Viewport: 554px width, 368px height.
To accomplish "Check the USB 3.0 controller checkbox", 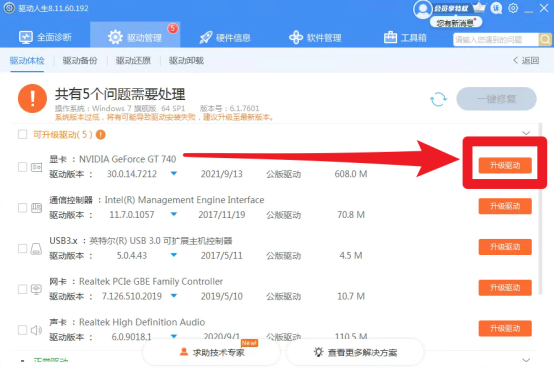I will [x=23, y=248].
